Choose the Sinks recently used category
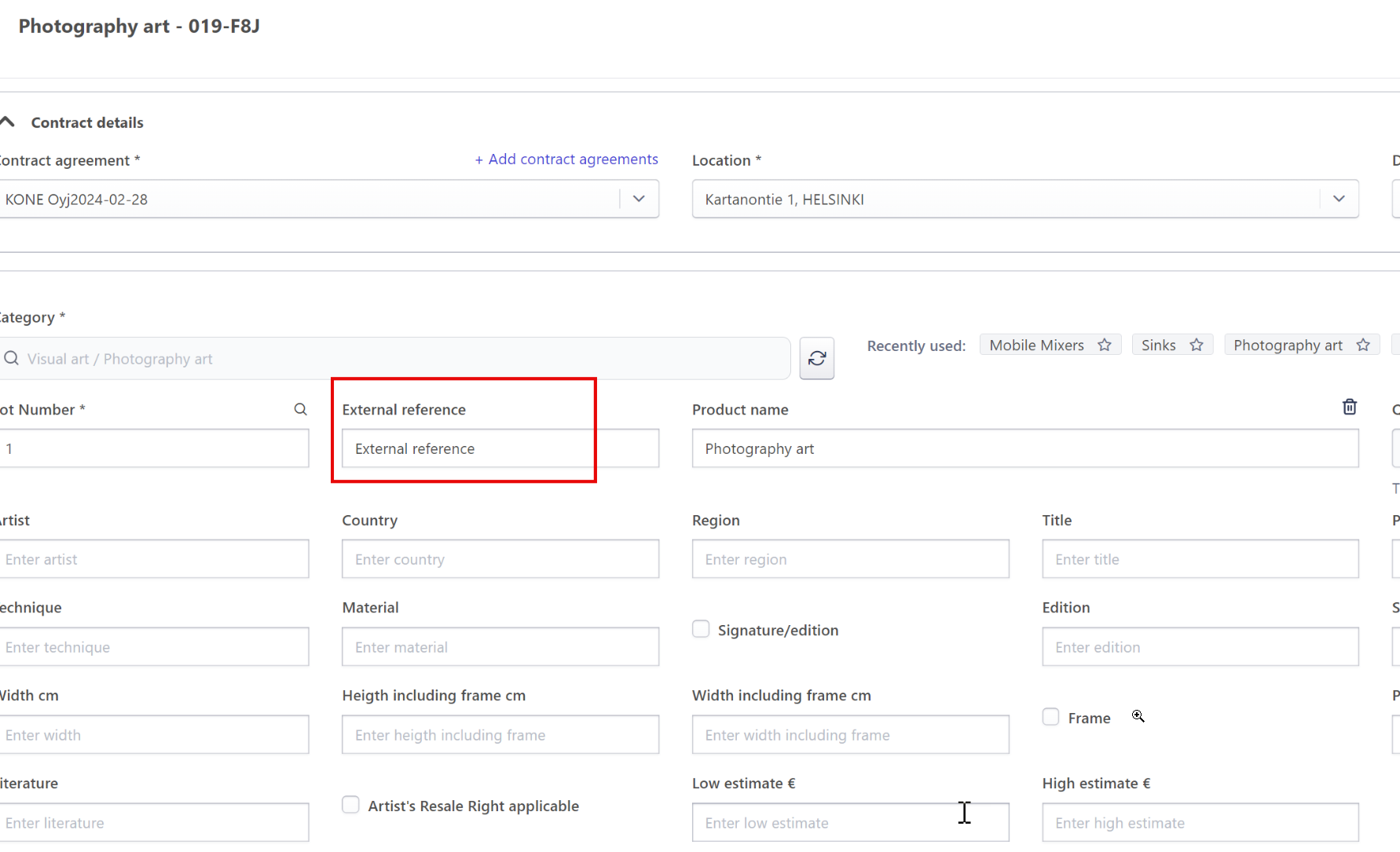The width and height of the screenshot is (1400, 852). [x=1158, y=345]
